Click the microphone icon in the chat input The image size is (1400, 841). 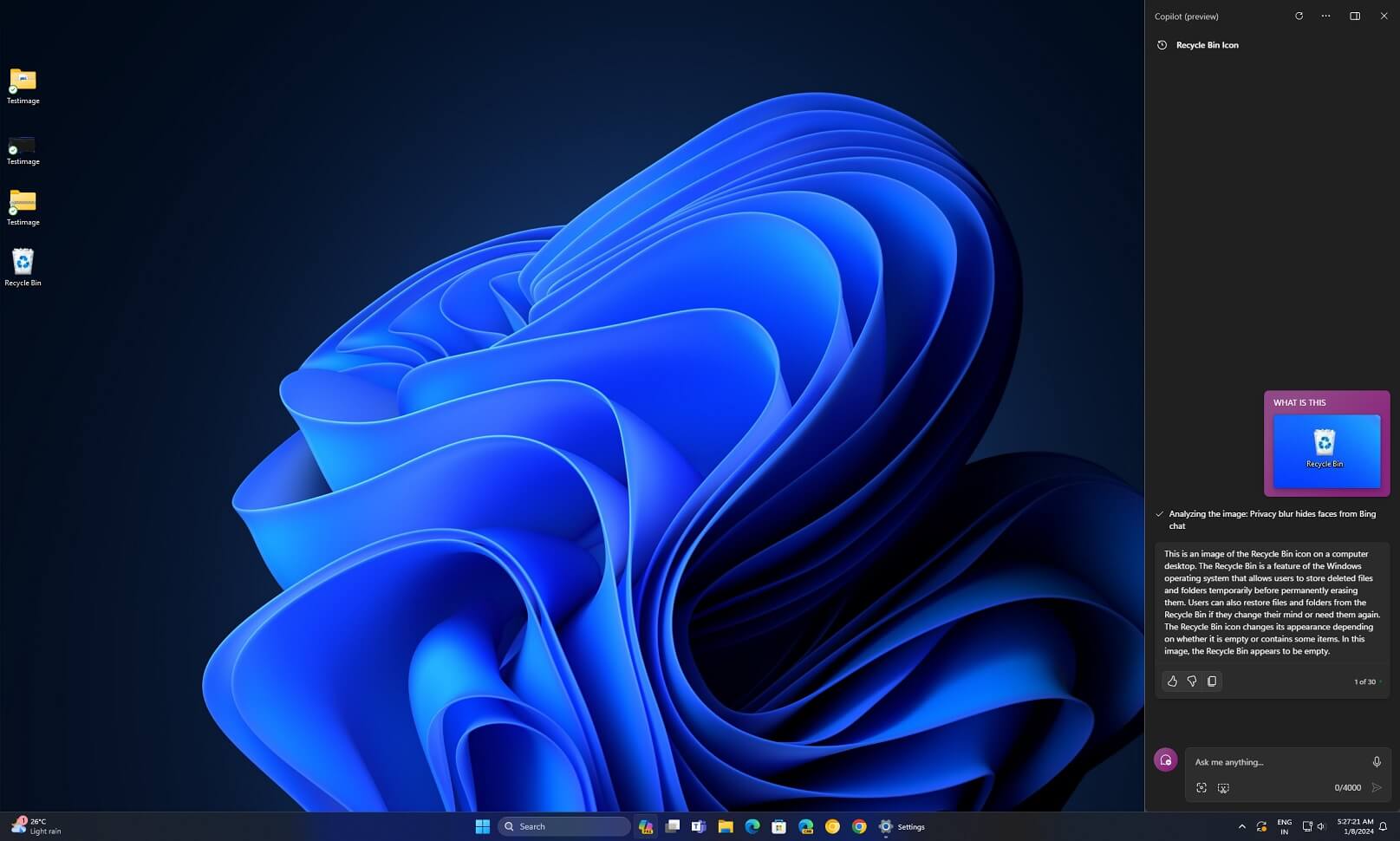(1377, 761)
